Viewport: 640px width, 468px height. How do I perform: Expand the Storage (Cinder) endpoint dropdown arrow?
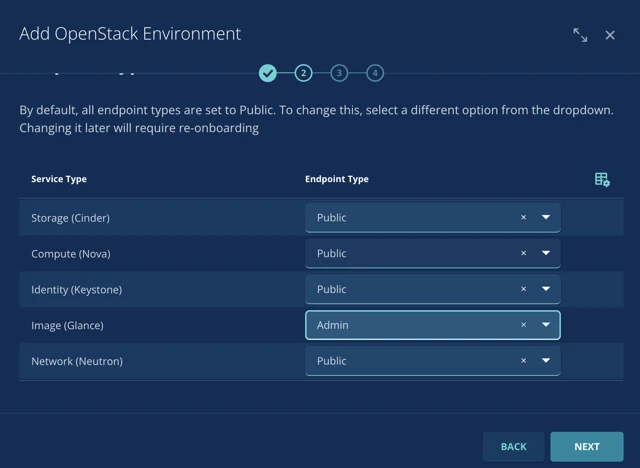(x=546, y=217)
